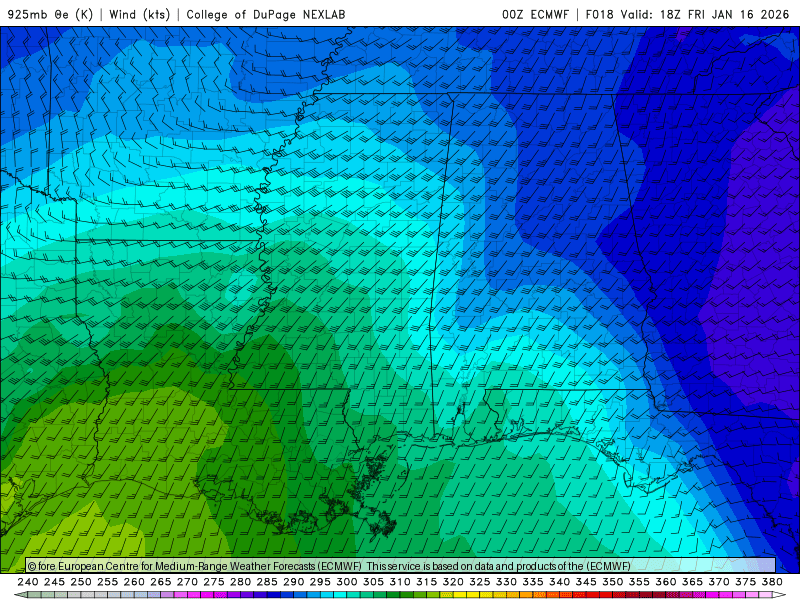Click the 335 value on the color scale
Image resolution: width=800 pixels, height=600 pixels.
click(533, 582)
